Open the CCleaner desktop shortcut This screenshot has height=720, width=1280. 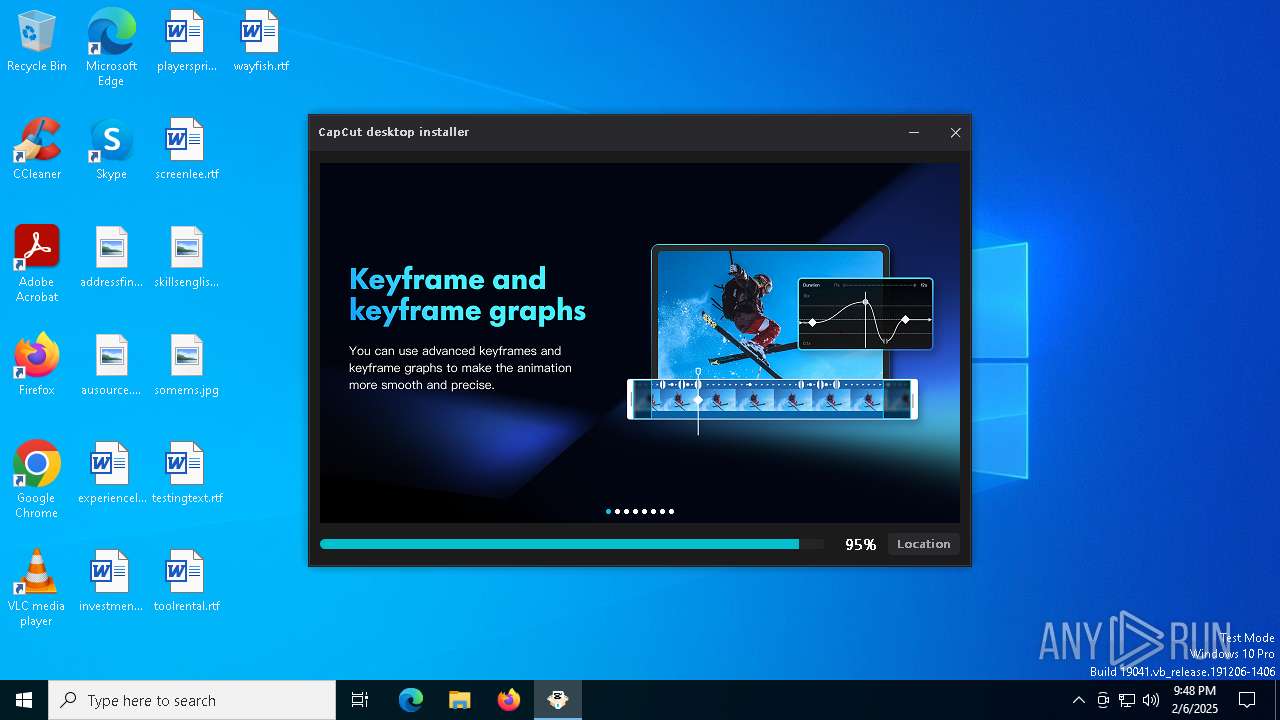[37, 149]
